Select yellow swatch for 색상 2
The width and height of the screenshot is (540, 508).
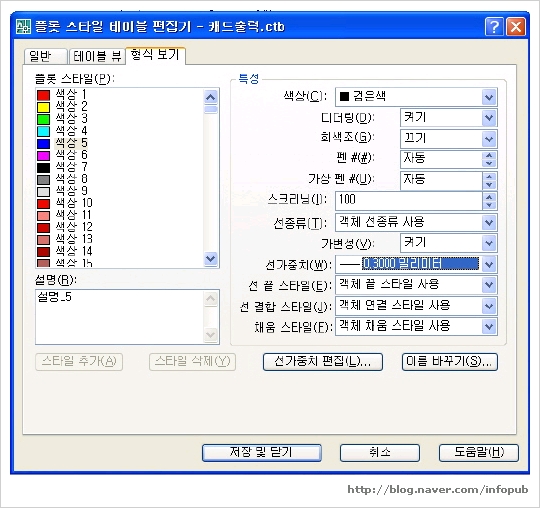[43, 107]
